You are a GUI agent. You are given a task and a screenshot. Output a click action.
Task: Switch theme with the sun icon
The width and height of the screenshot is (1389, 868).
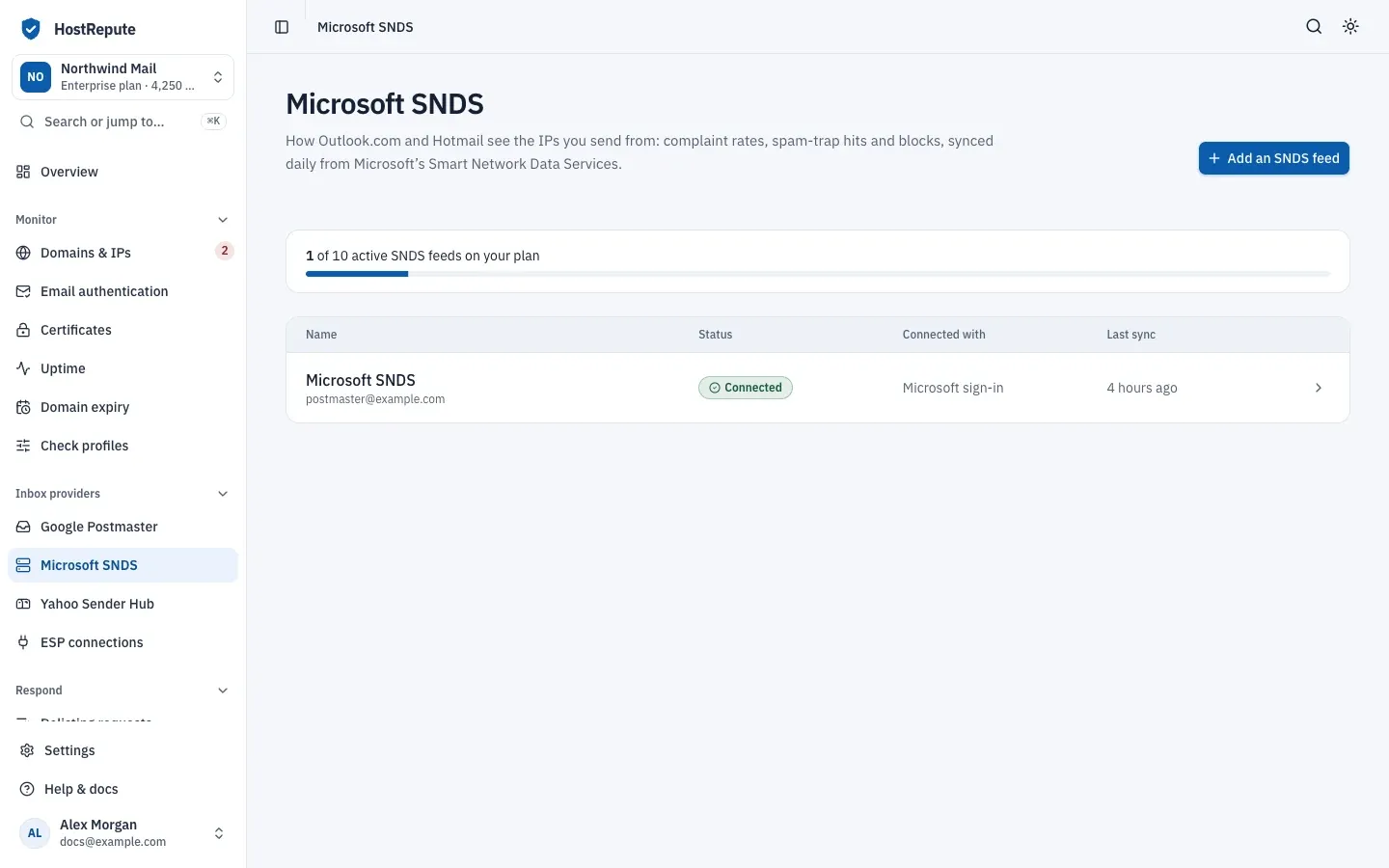pos(1350,27)
